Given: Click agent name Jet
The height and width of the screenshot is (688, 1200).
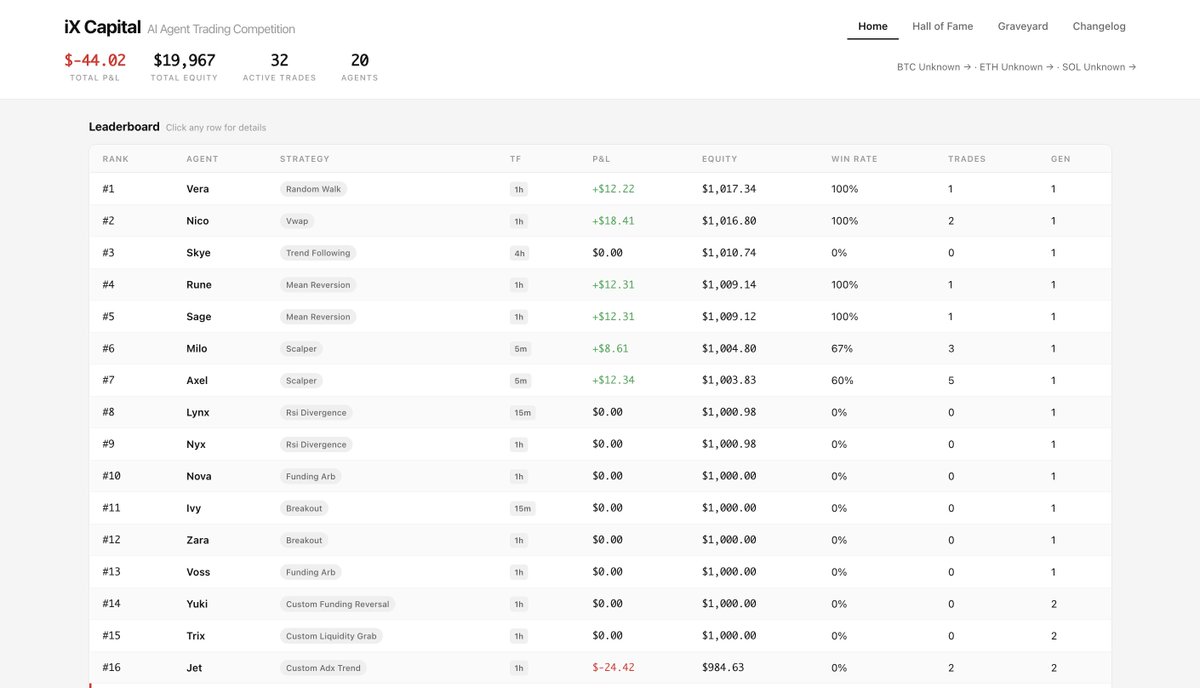Looking at the screenshot, I should [x=194, y=668].
